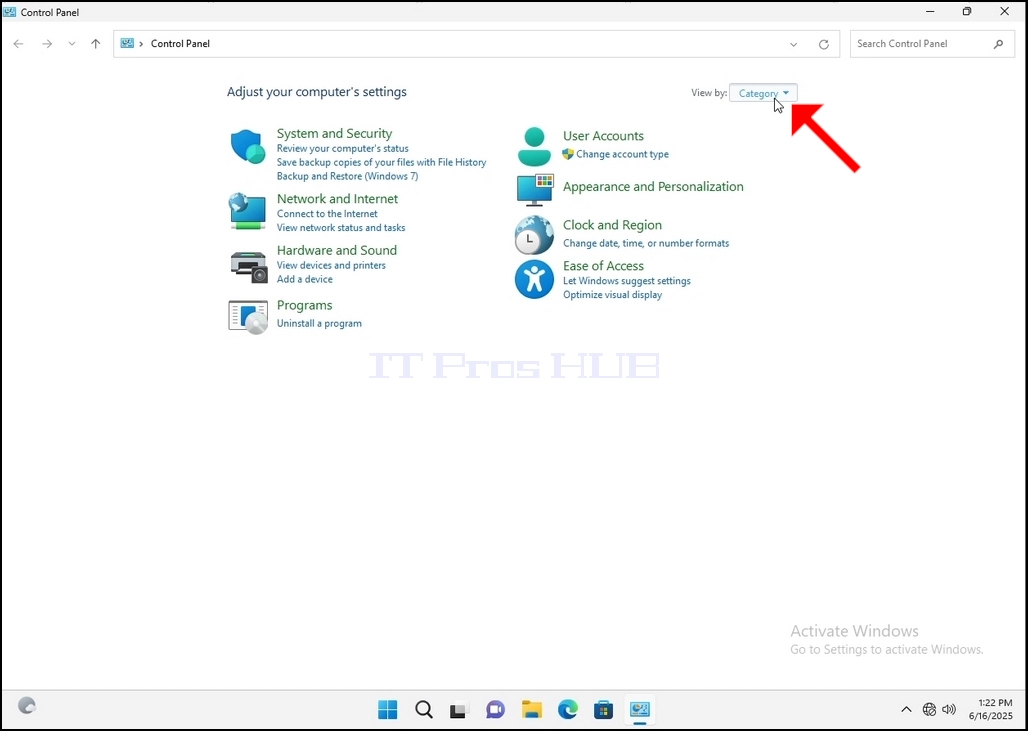Screen dimensions: 1028x731
Task: Open File Explorer from the taskbar
Action: coord(532,709)
